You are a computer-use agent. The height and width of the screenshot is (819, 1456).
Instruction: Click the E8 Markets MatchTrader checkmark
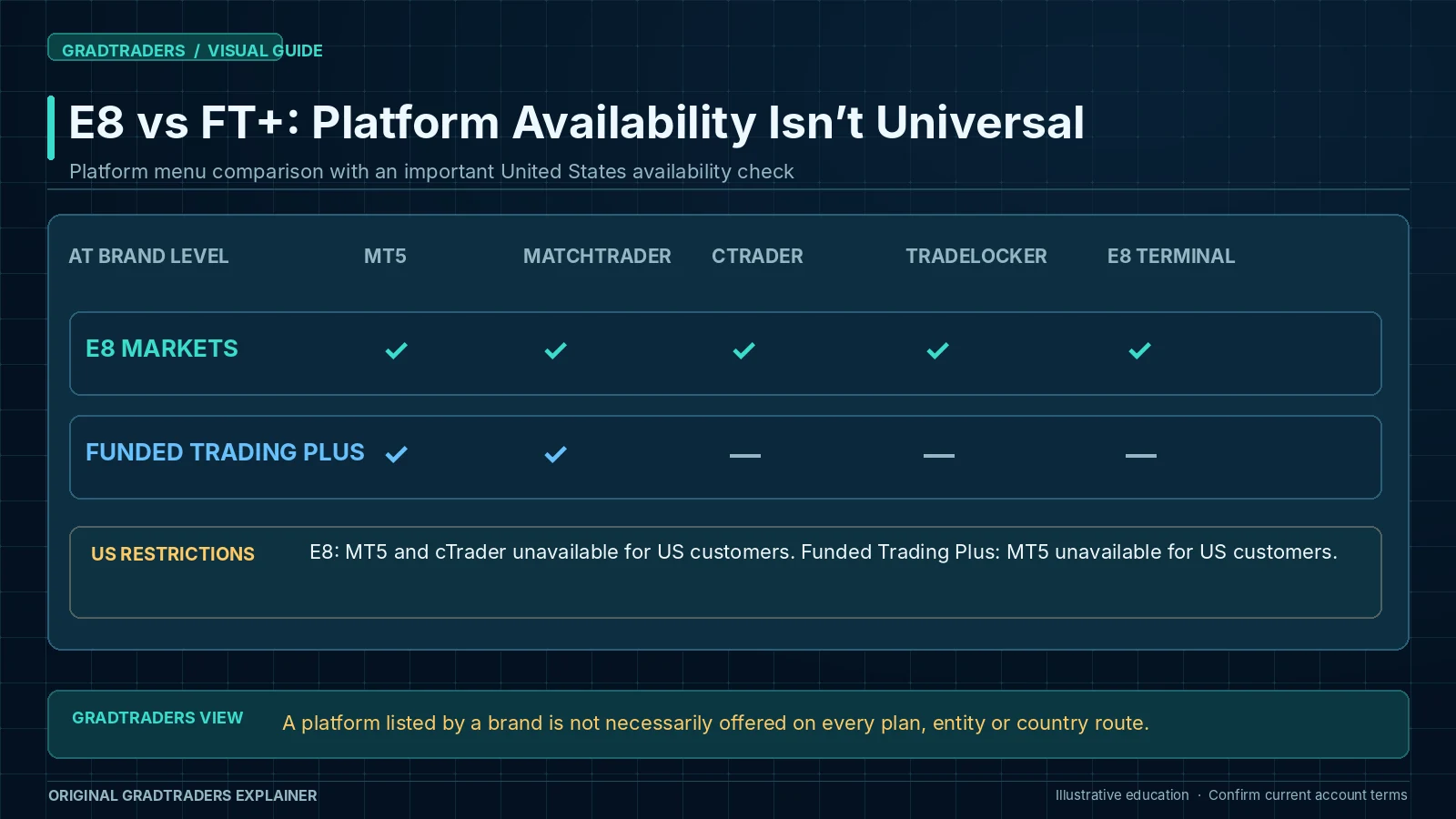click(x=556, y=350)
